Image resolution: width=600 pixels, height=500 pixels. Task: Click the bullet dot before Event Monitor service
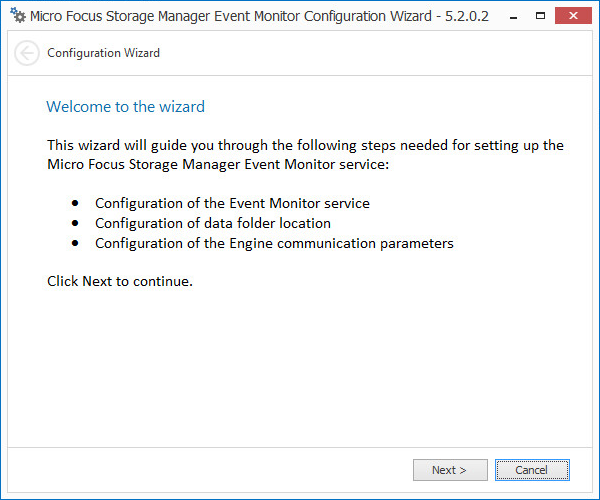click(x=75, y=203)
